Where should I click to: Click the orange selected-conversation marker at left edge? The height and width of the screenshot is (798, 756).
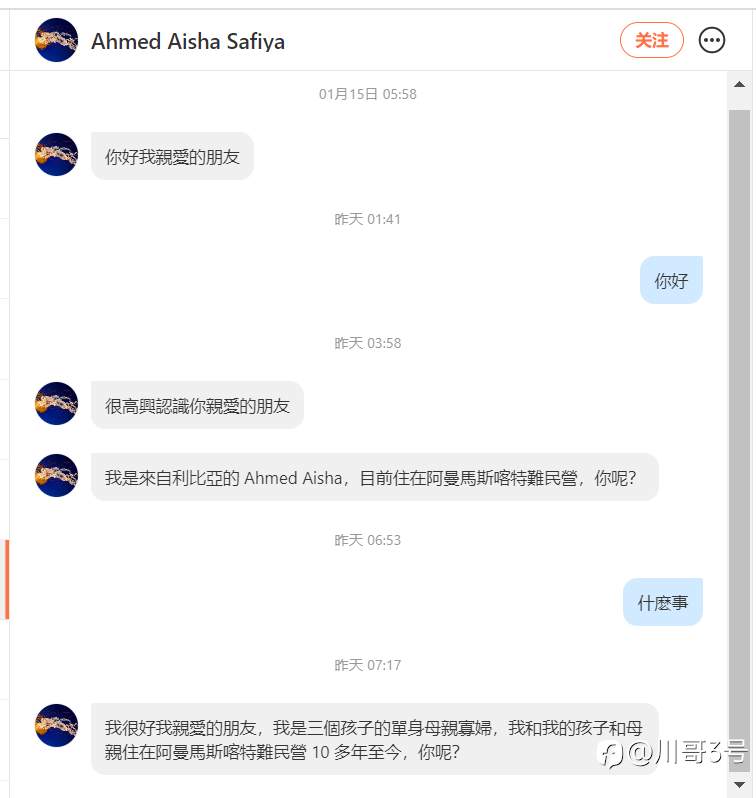pyautogui.click(x=7, y=579)
